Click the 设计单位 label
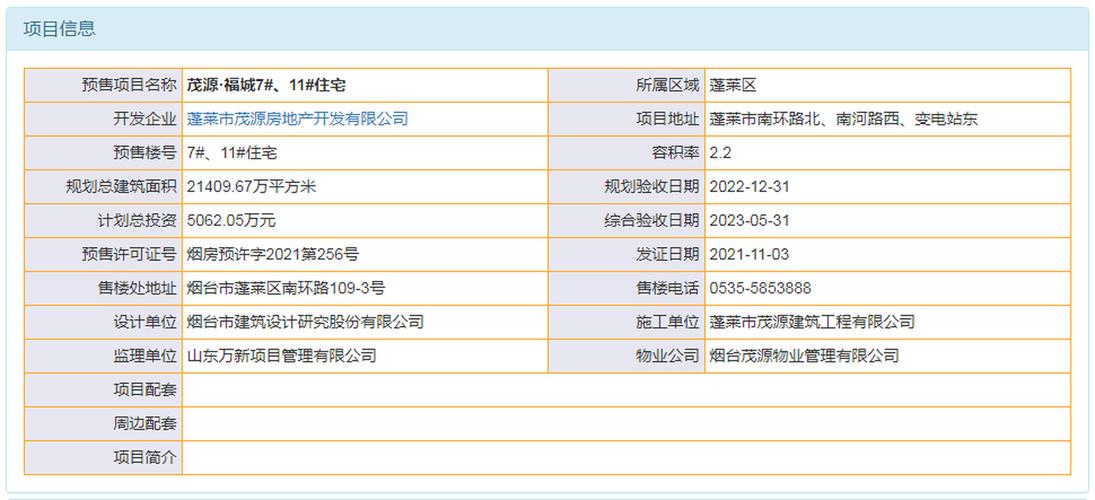Viewport: 1095px width, 500px height. click(145, 322)
